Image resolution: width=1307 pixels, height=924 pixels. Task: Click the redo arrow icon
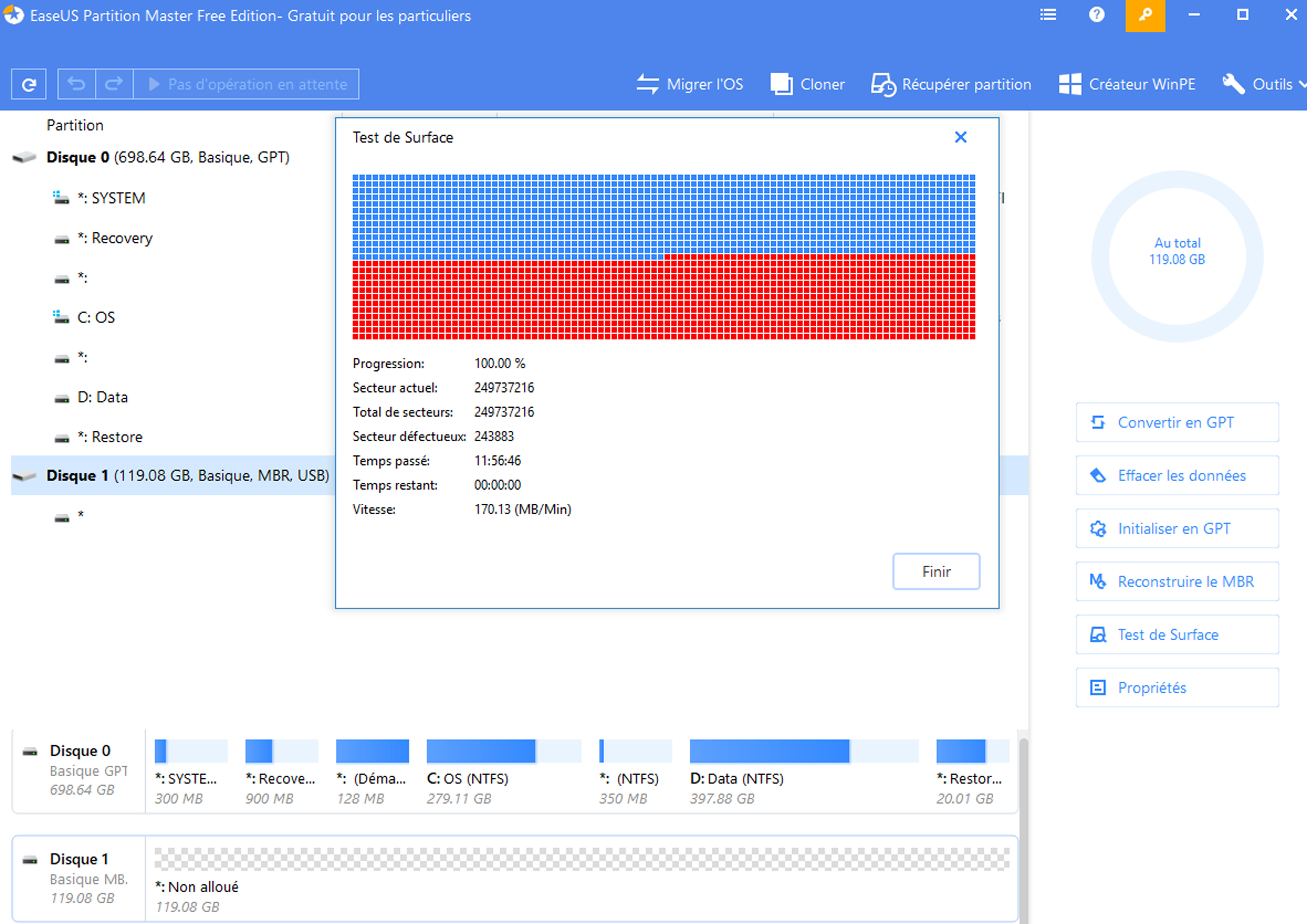coord(114,84)
